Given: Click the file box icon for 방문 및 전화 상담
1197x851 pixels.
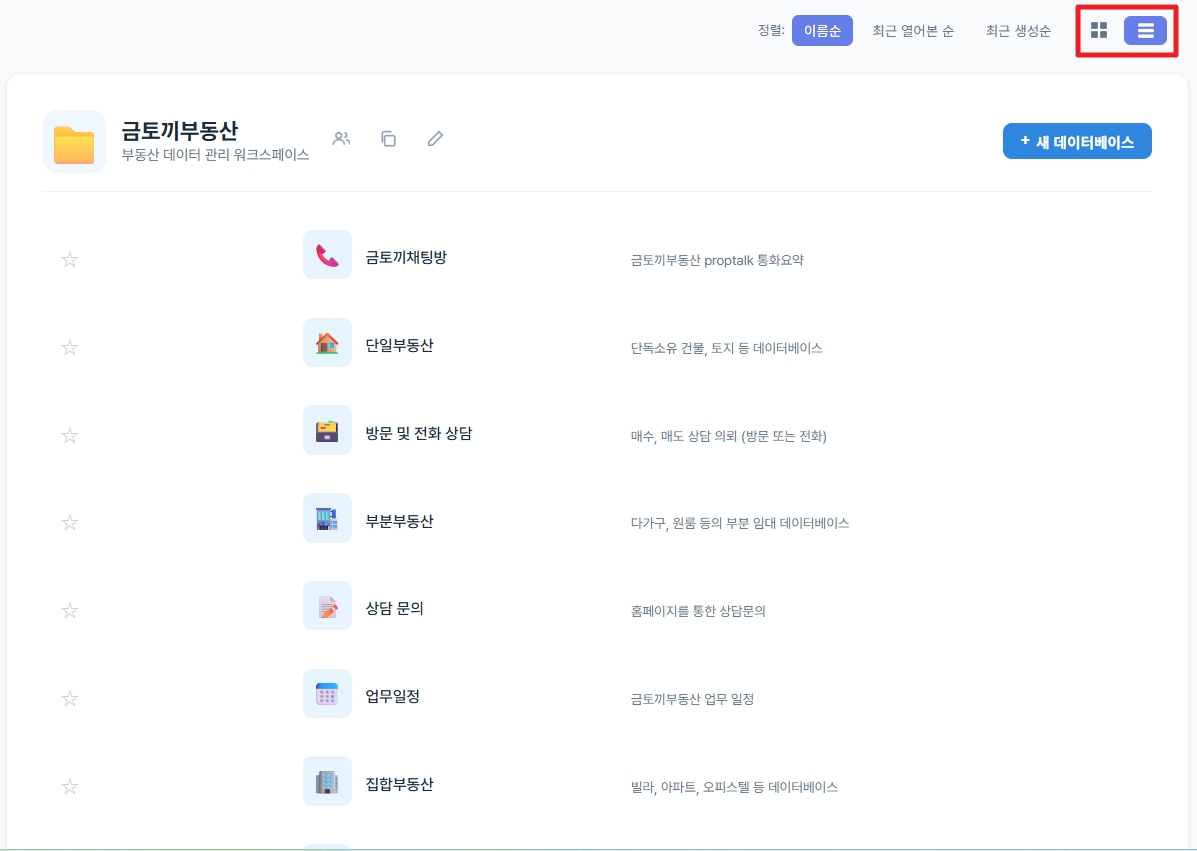Looking at the screenshot, I should point(327,430).
